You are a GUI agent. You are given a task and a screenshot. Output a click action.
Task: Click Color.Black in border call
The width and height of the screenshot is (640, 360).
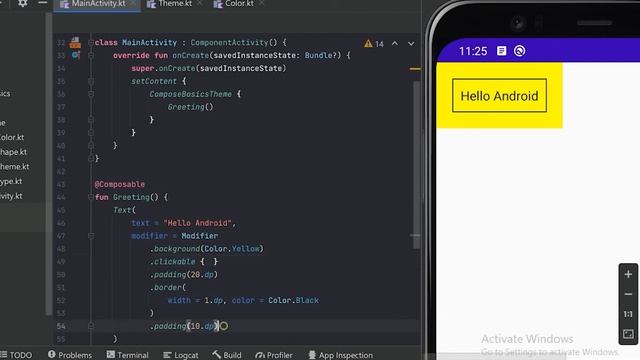coord(293,300)
